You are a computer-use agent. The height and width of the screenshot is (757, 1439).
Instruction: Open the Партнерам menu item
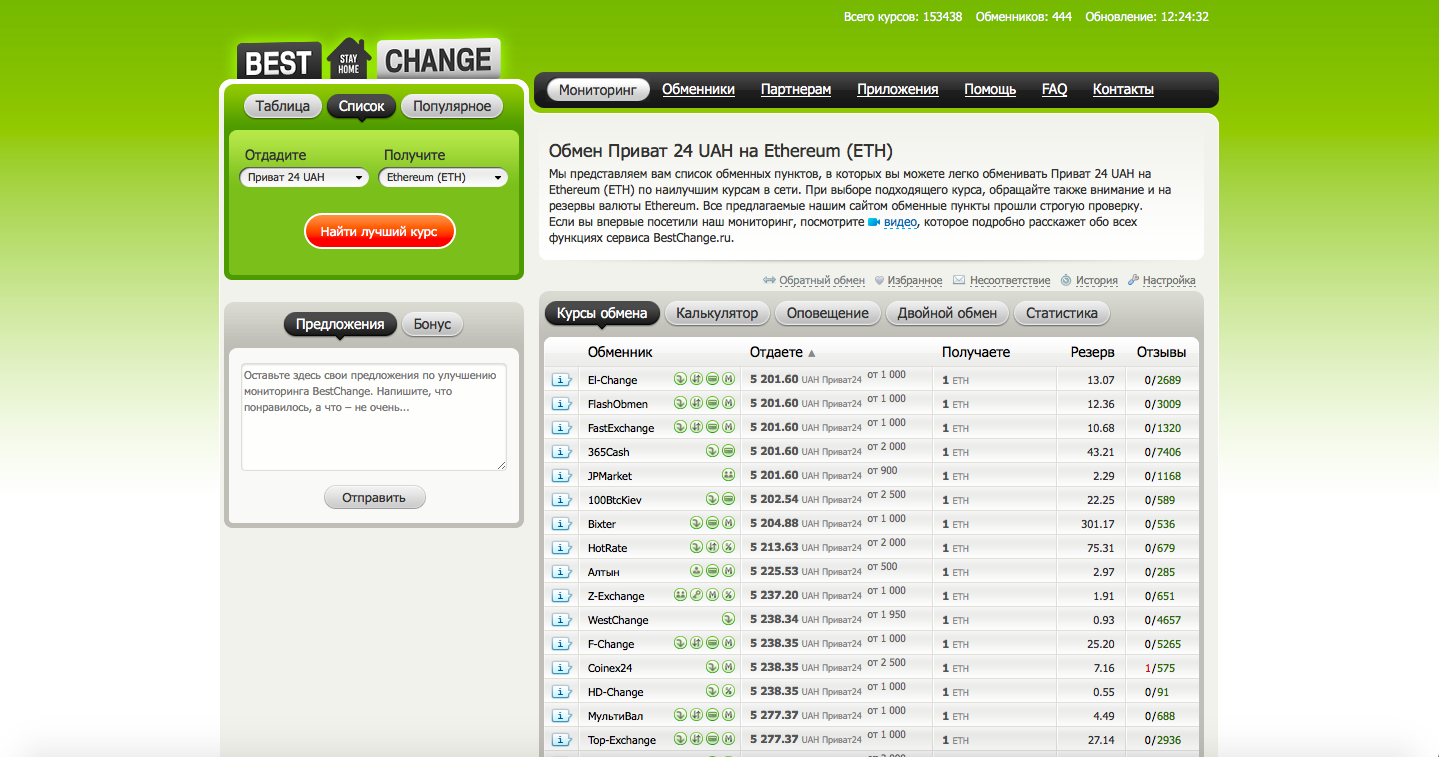(x=796, y=90)
